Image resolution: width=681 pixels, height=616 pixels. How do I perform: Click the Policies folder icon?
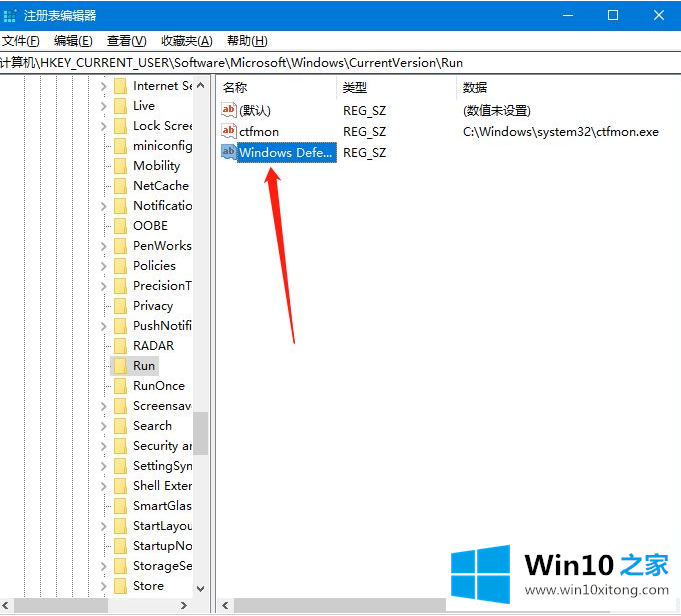[x=120, y=266]
